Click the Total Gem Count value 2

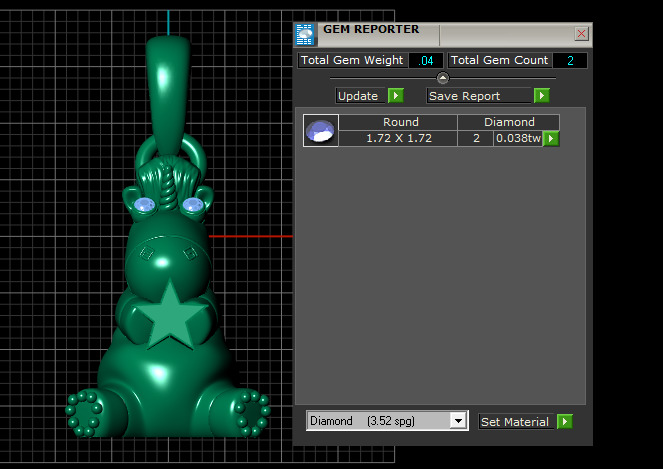[x=570, y=60]
